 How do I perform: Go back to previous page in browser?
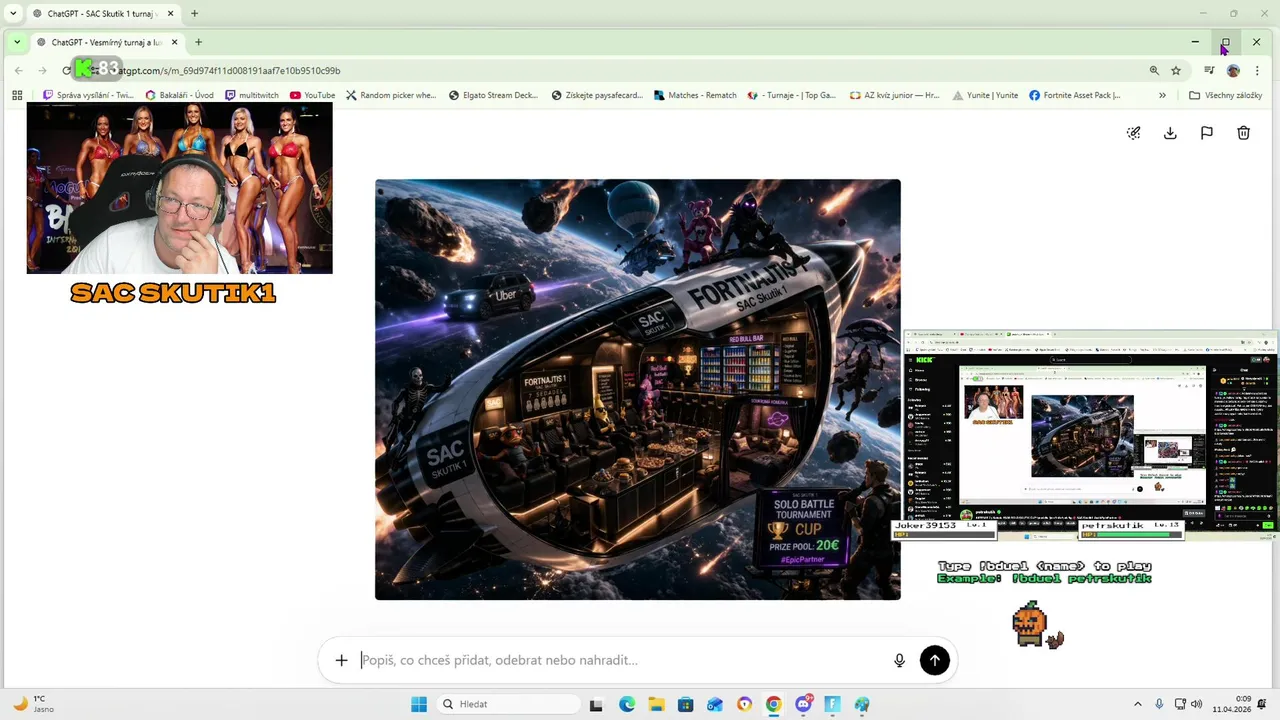click(18, 70)
